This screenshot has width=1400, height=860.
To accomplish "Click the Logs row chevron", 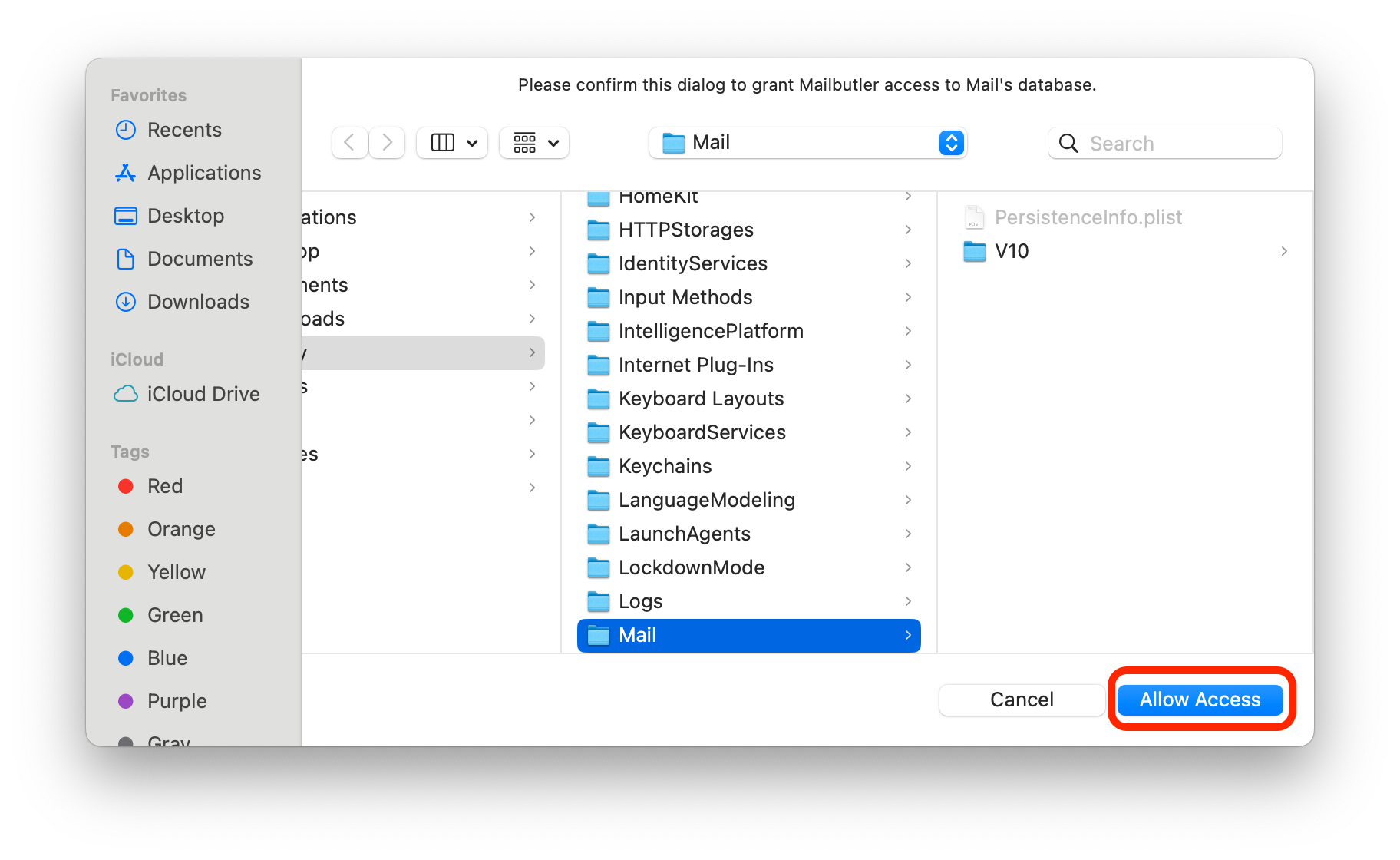I will (x=908, y=601).
